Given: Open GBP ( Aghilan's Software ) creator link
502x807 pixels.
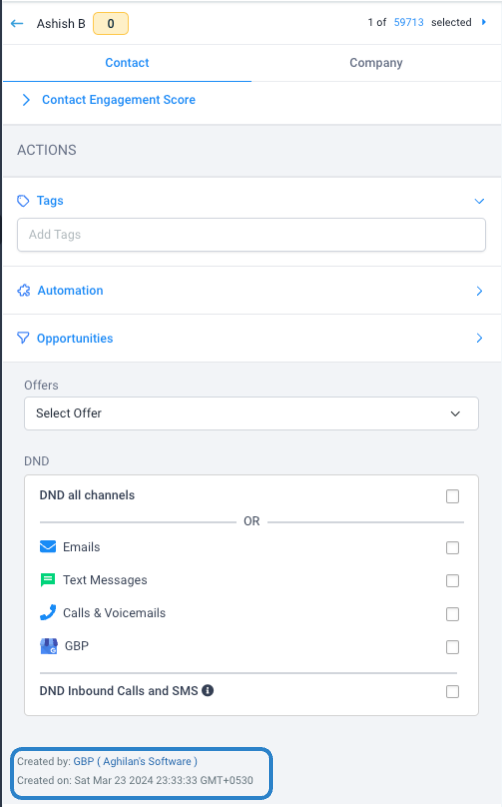Looking at the screenshot, I should (135, 761).
